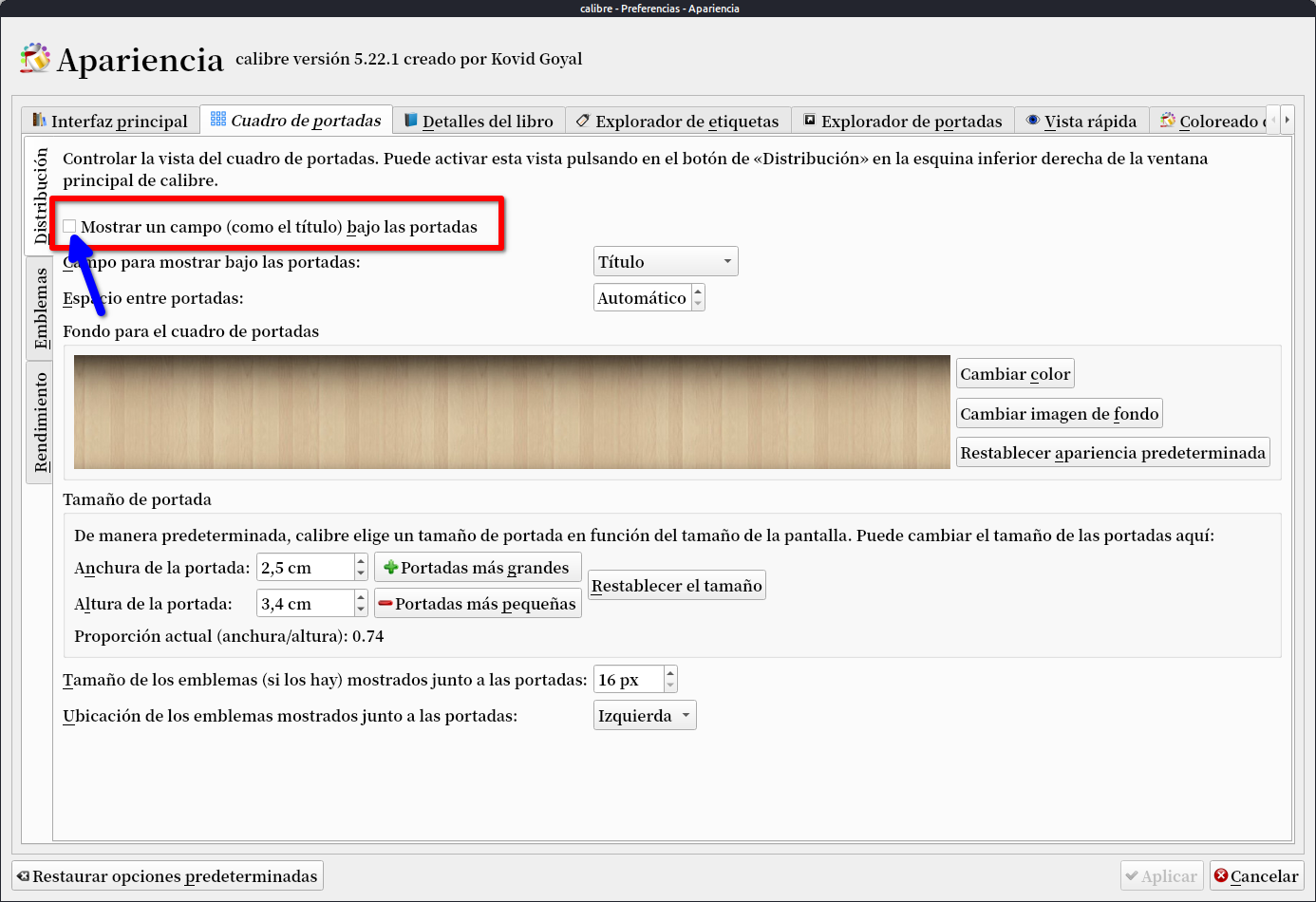The width and height of the screenshot is (1316, 902).
Task: Click the eye icon of Vista rápida tab
Action: [1033, 121]
